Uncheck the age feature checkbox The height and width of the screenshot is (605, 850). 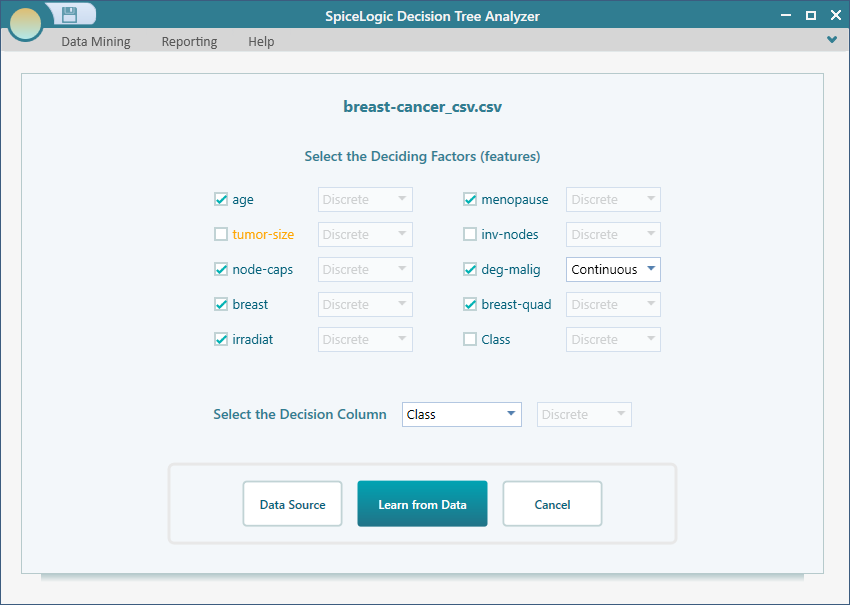[x=221, y=199]
